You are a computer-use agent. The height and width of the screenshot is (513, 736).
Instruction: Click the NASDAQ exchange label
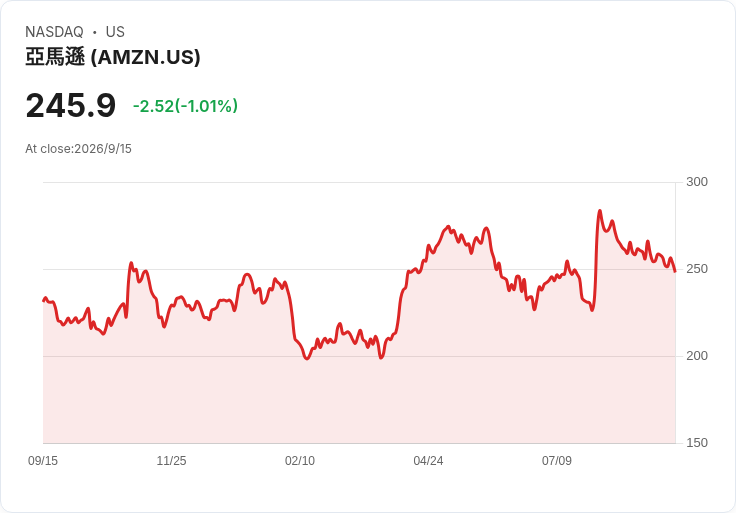click(x=54, y=32)
